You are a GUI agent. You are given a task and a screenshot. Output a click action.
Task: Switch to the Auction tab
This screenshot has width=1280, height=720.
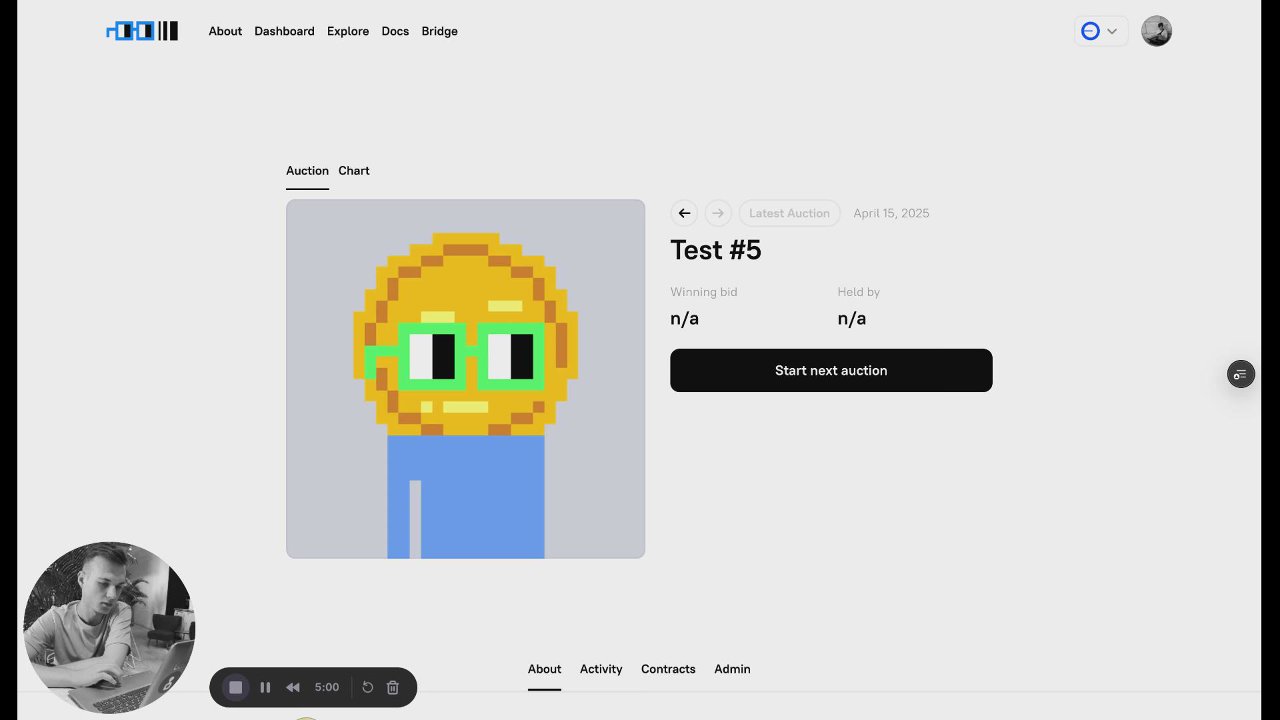click(x=307, y=171)
